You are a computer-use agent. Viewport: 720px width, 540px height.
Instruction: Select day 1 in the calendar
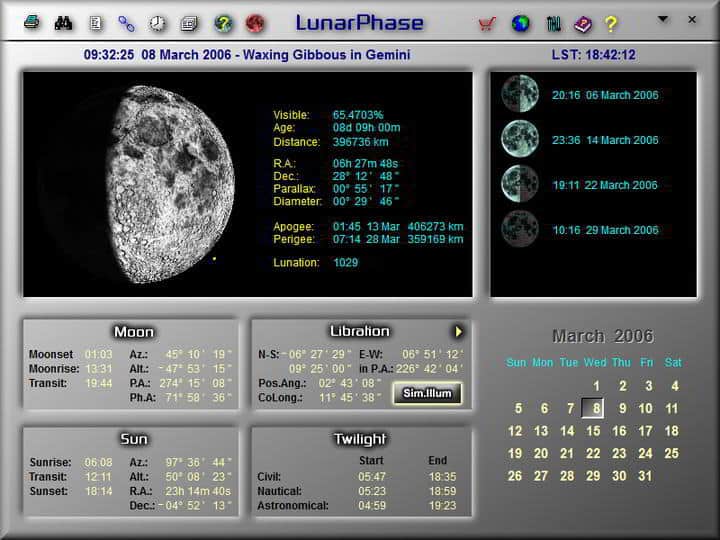pyautogui.click(x=596, y=386)
